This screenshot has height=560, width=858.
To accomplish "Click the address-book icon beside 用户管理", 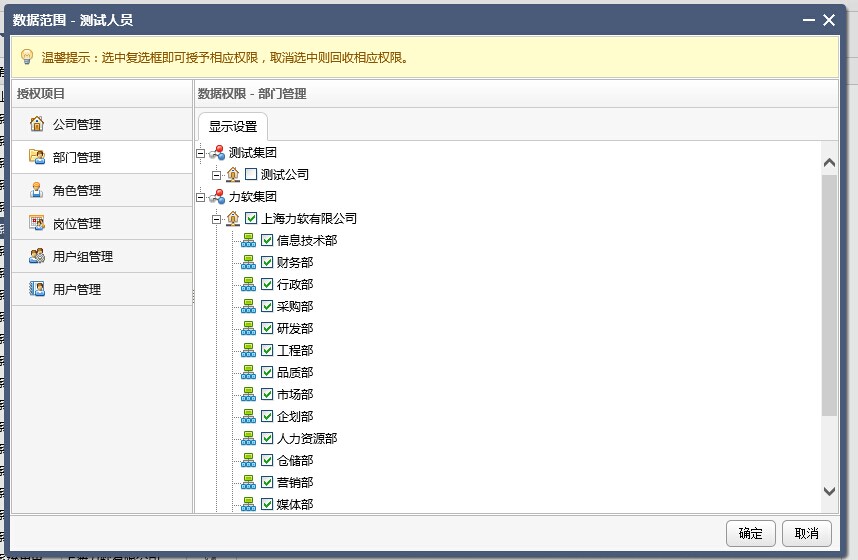I will [x=37, y=288].
